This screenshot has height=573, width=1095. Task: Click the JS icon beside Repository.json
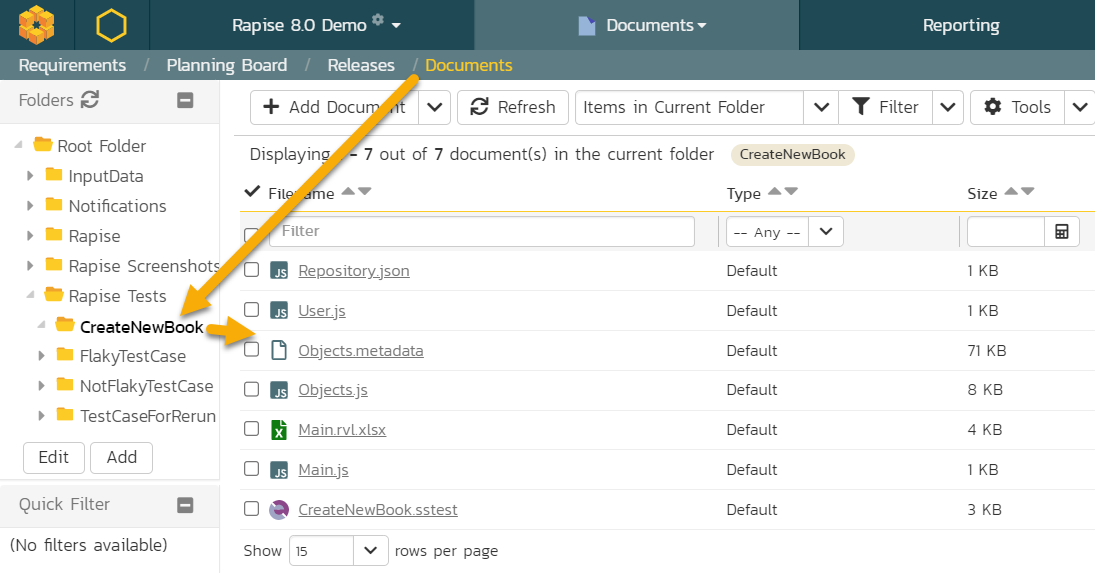(x=279, y=271)
